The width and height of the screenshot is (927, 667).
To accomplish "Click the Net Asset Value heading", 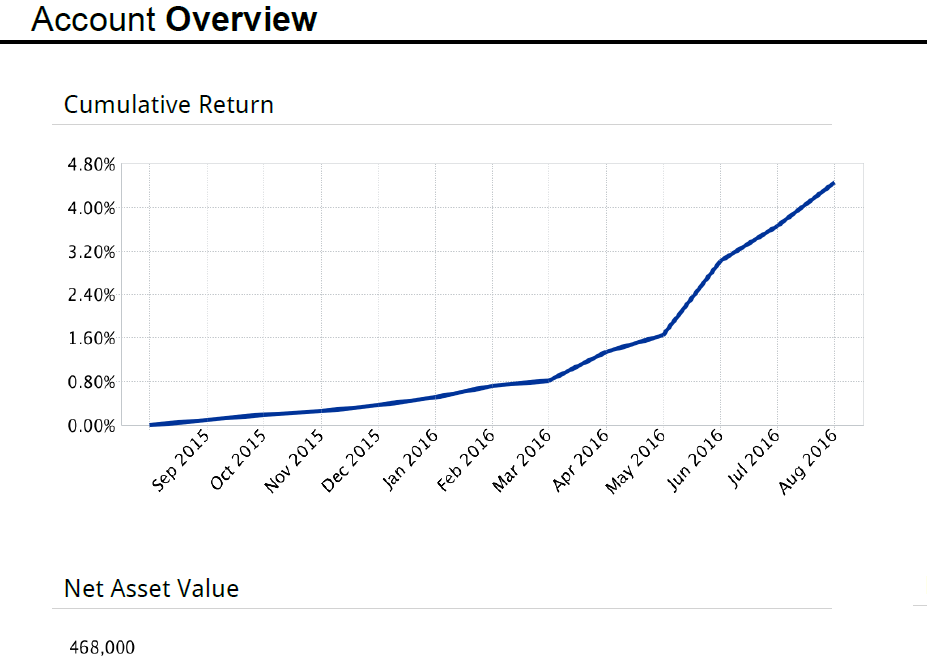I will pyautogui.click(x=151, y=588).
